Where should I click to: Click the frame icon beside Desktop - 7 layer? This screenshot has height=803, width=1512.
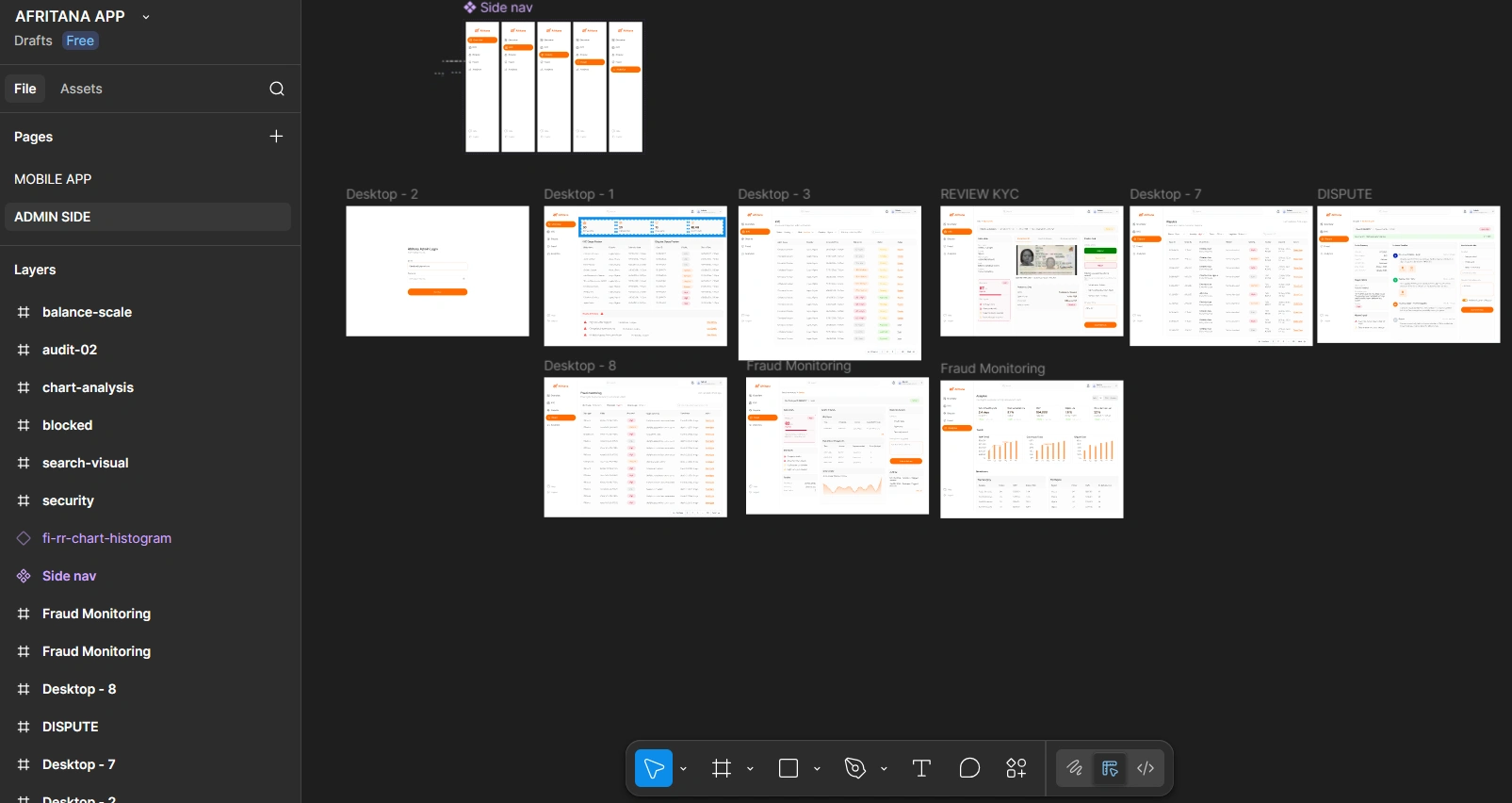[x=24, y=764]
